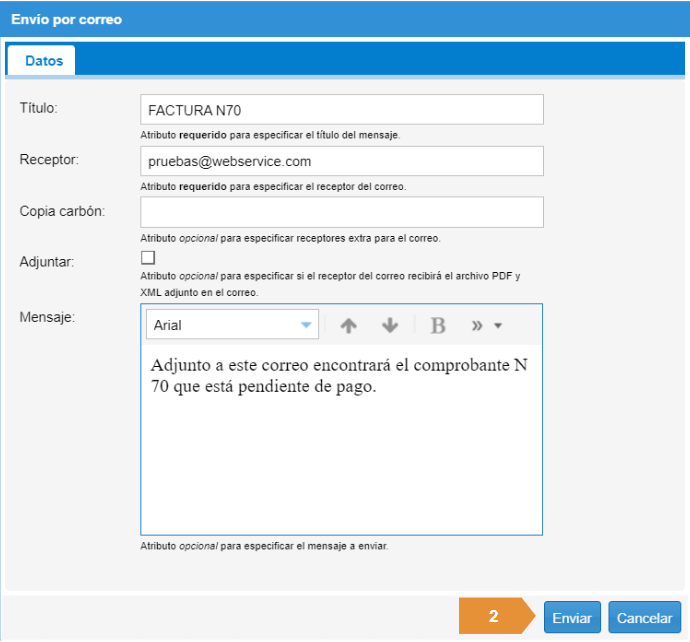This screenshot has height=642, width=690.
Task: Click the empty Copia carbón field
Action: coord(342,212)
